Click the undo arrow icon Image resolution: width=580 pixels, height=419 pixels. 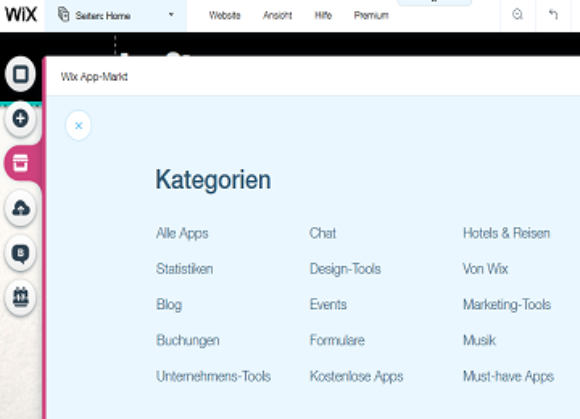(553, 14)
